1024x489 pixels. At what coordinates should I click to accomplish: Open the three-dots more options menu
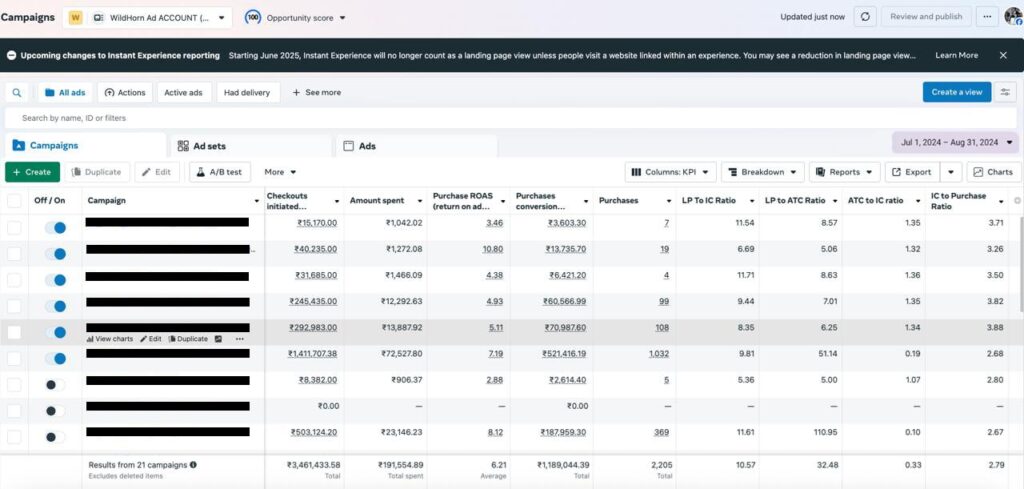987,17
